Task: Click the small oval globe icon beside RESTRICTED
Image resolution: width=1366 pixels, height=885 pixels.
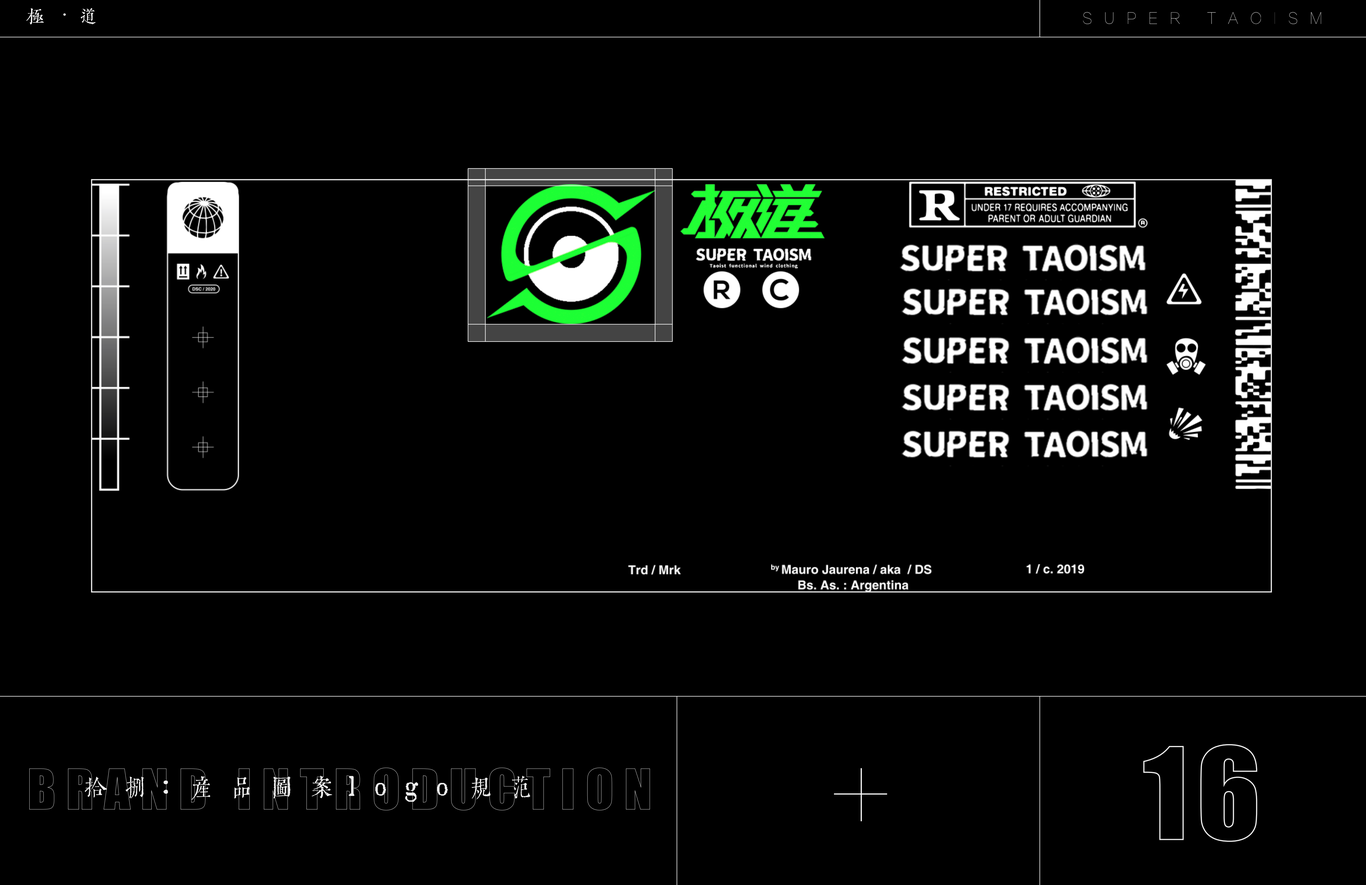Action: 1096,191
